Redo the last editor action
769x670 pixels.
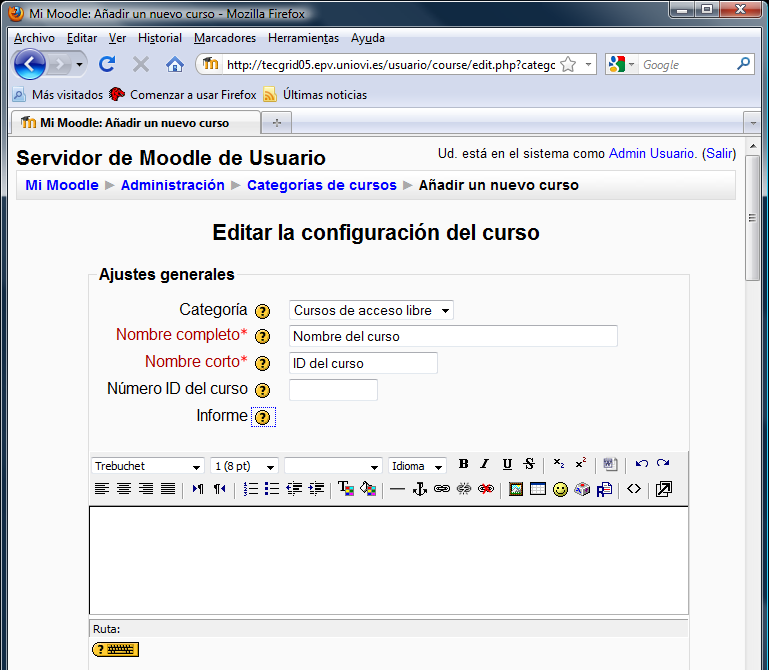(663, 464)
